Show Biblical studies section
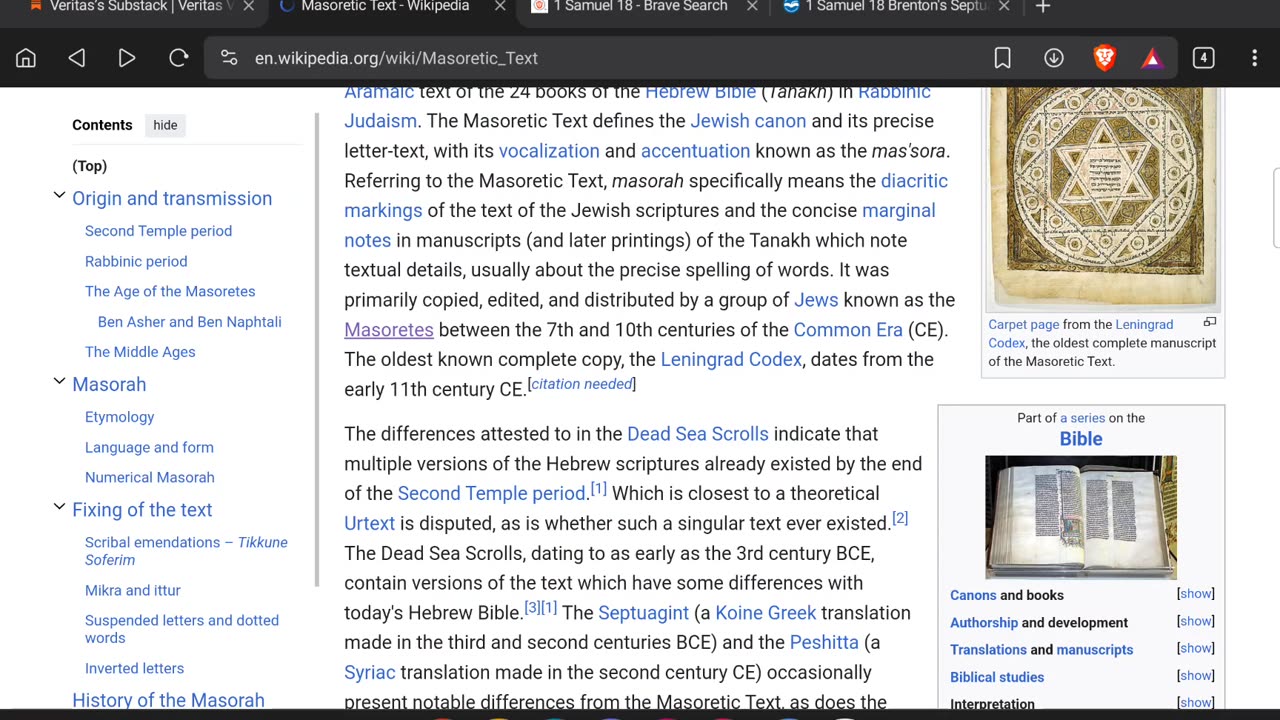The image size is (1280, 720). (1195, 676)
